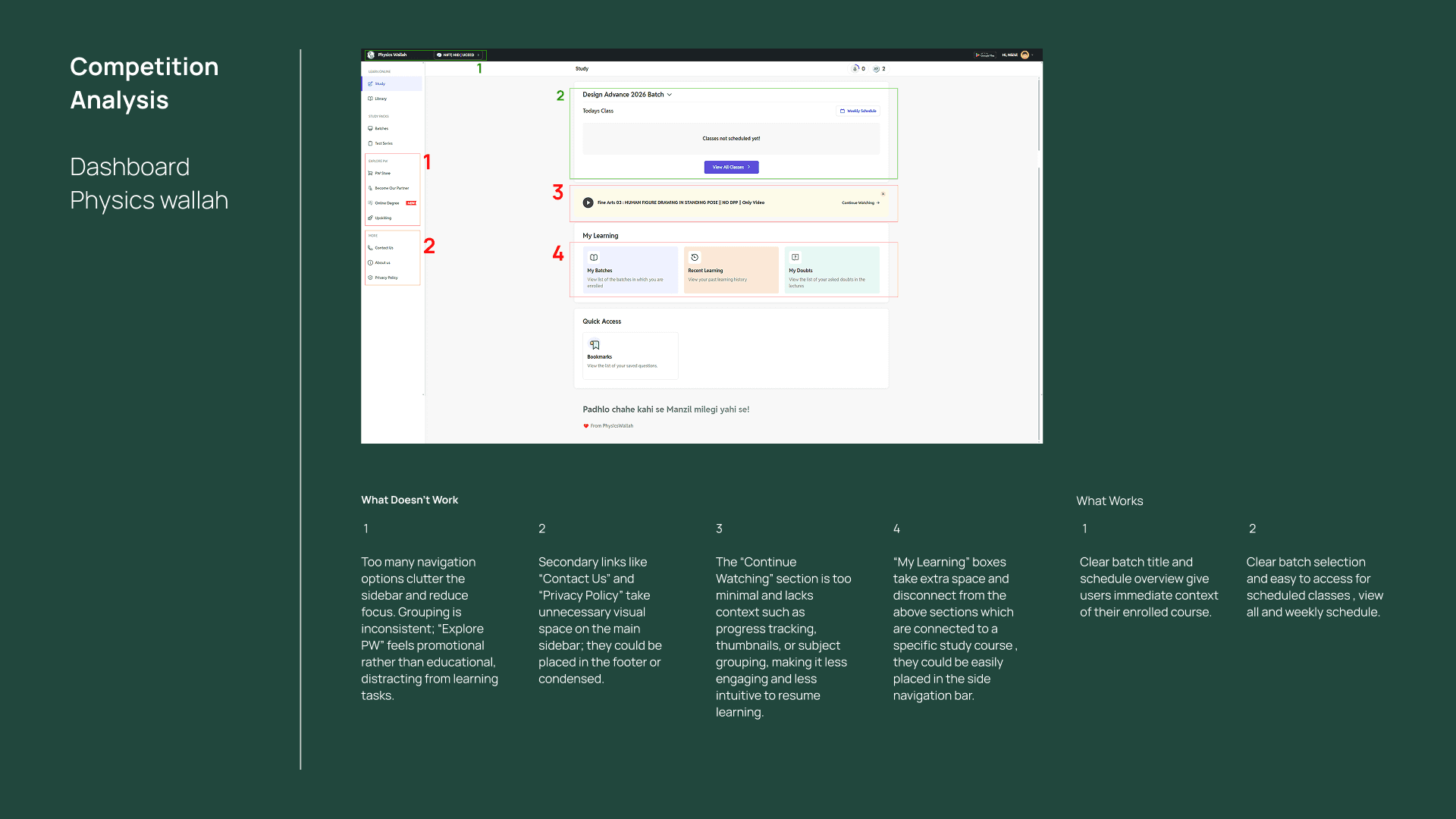
Task: Click the My Batches book icon
Action: pyautogui.click(x=594, y=257)
